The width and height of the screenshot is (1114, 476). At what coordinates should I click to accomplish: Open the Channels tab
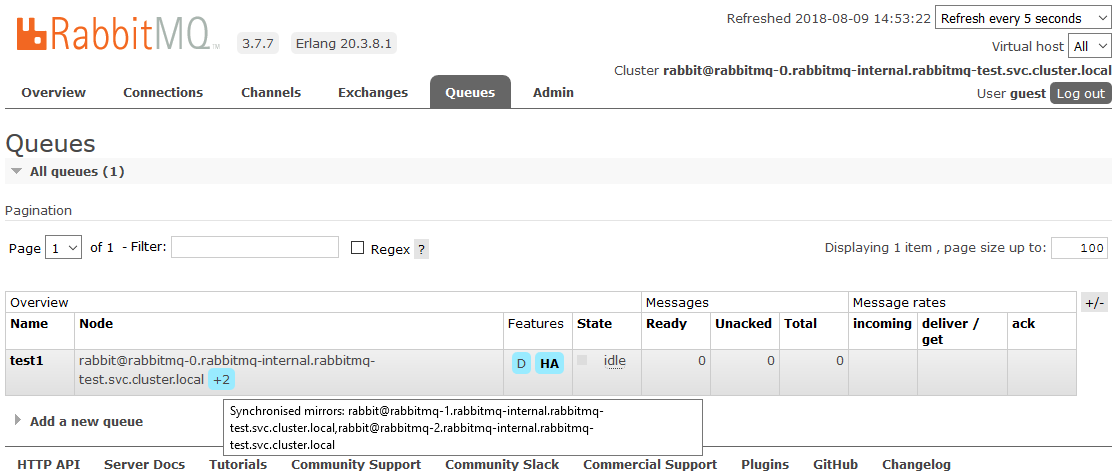tap(271, 92)
